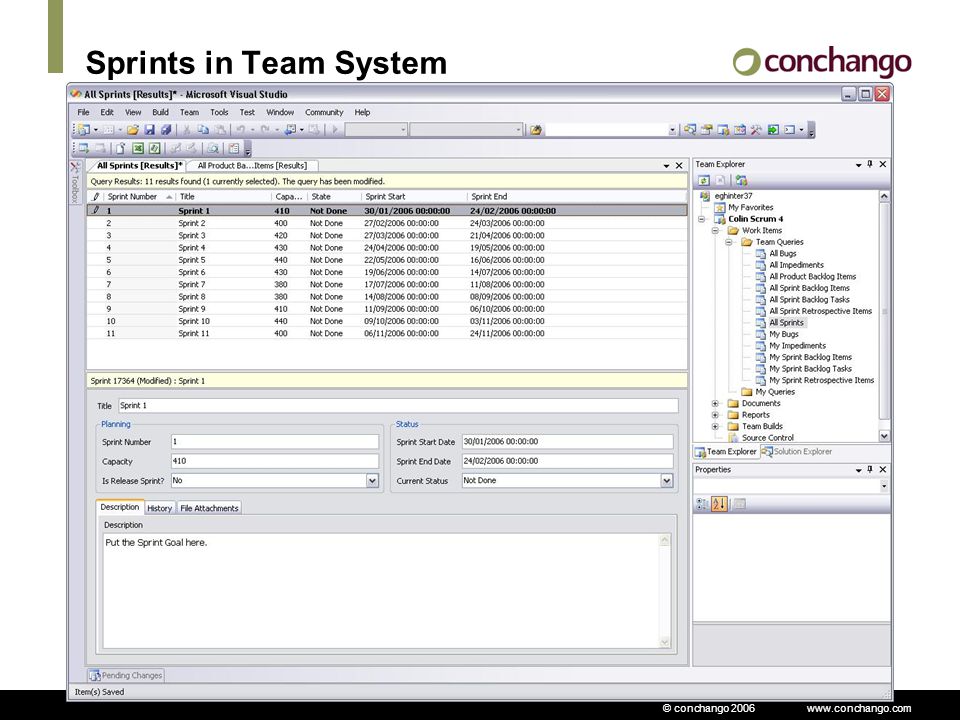Viewport: 960px width, 720px height.
Task: Open the Tools menu
Action: (219, 113)
